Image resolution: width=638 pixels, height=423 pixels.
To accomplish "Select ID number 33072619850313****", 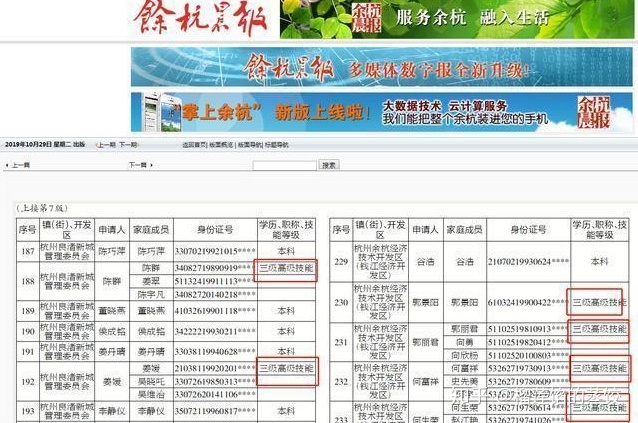I will point(215,382).
